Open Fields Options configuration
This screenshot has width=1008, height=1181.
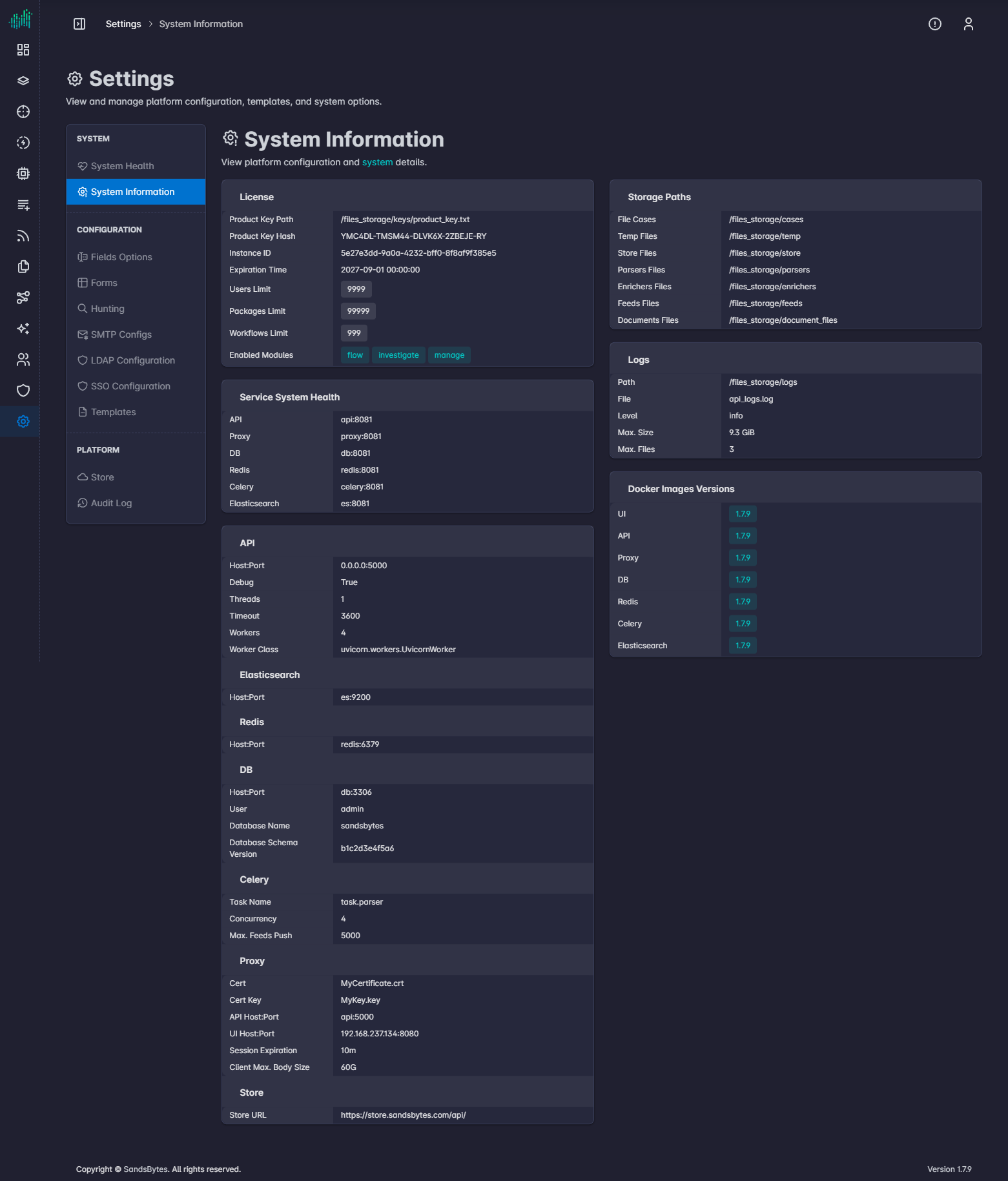(x=136, y=257)
